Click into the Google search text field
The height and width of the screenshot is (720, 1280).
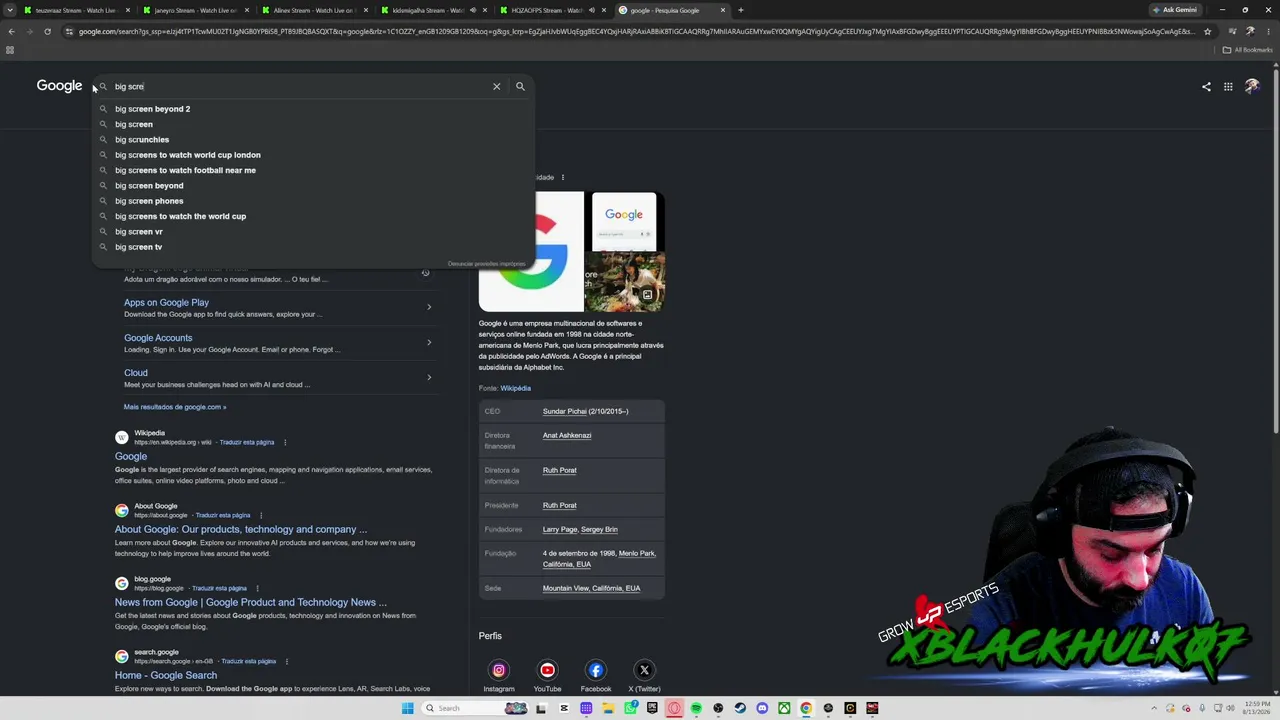point(300,86)
